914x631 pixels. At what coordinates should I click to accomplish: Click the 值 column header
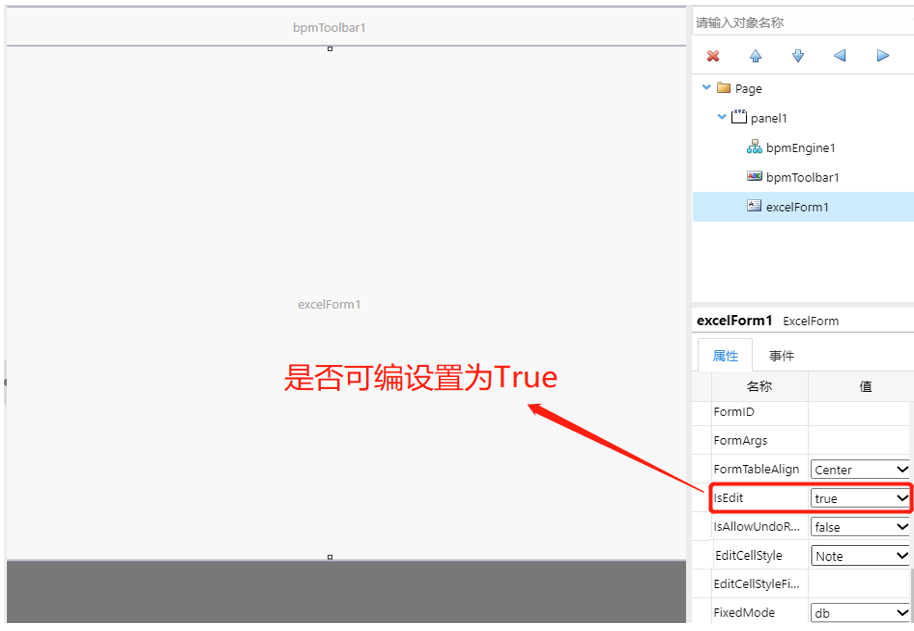866,386
